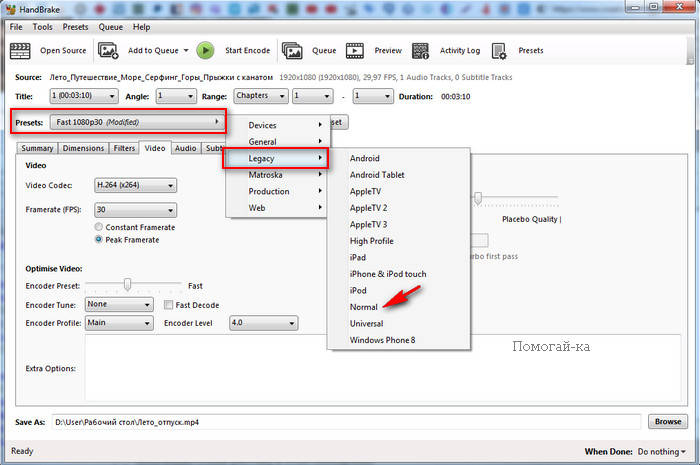Click the Queue stacked pictures icon
Viewport: 700px width, 465px height.
click(x=292, y=51)
